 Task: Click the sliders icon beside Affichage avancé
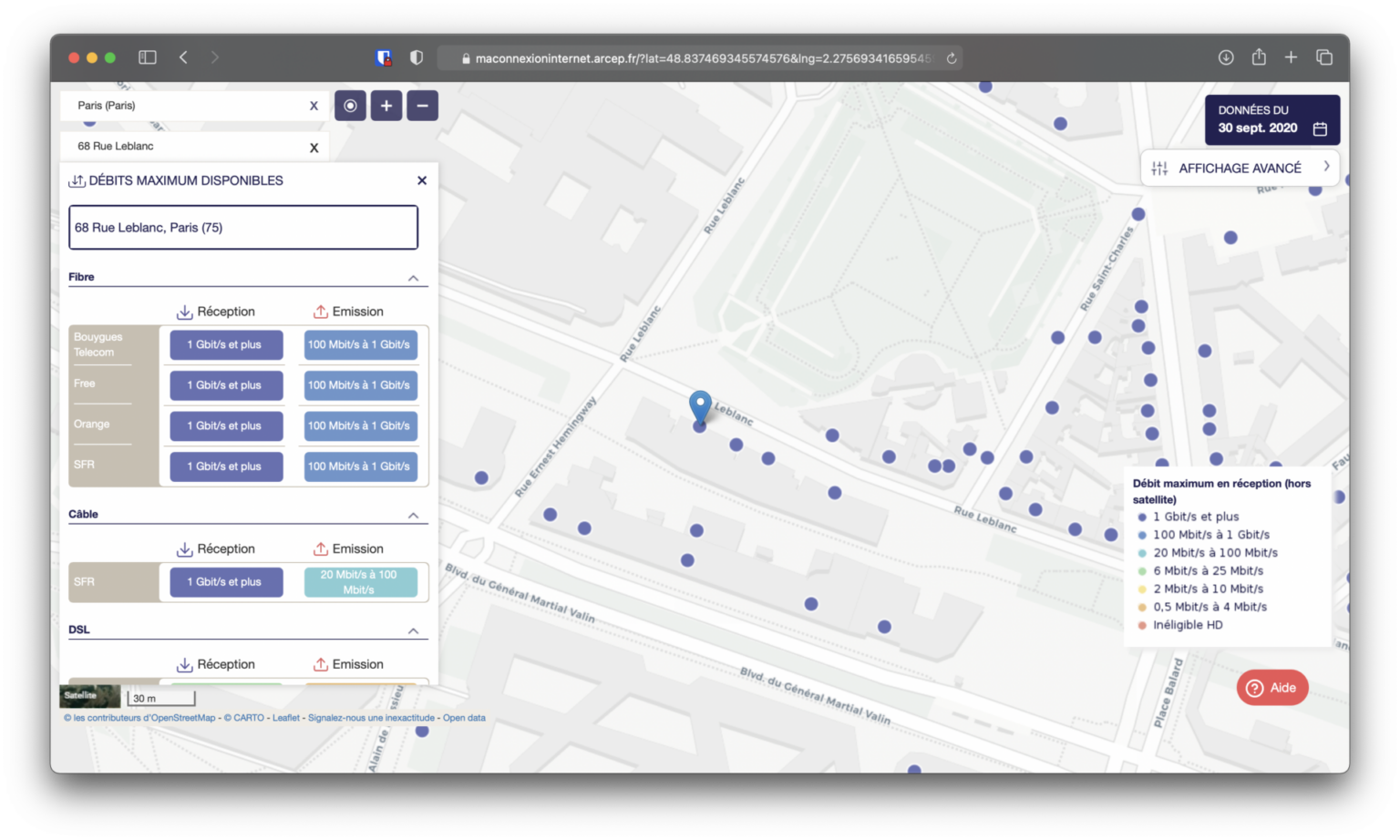[x=1159, y=169]
